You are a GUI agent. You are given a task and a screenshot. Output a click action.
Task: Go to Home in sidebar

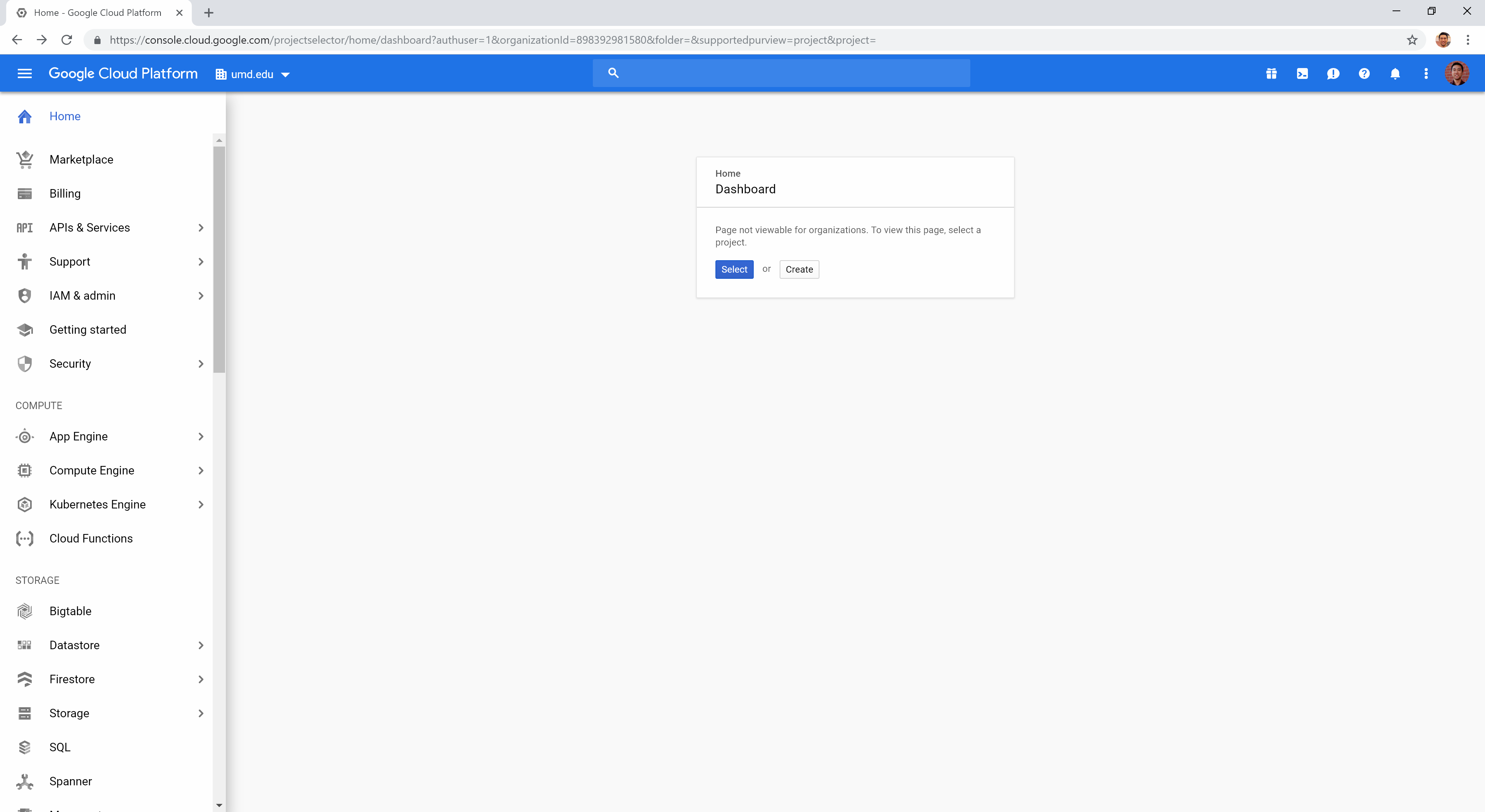[65, 116]
